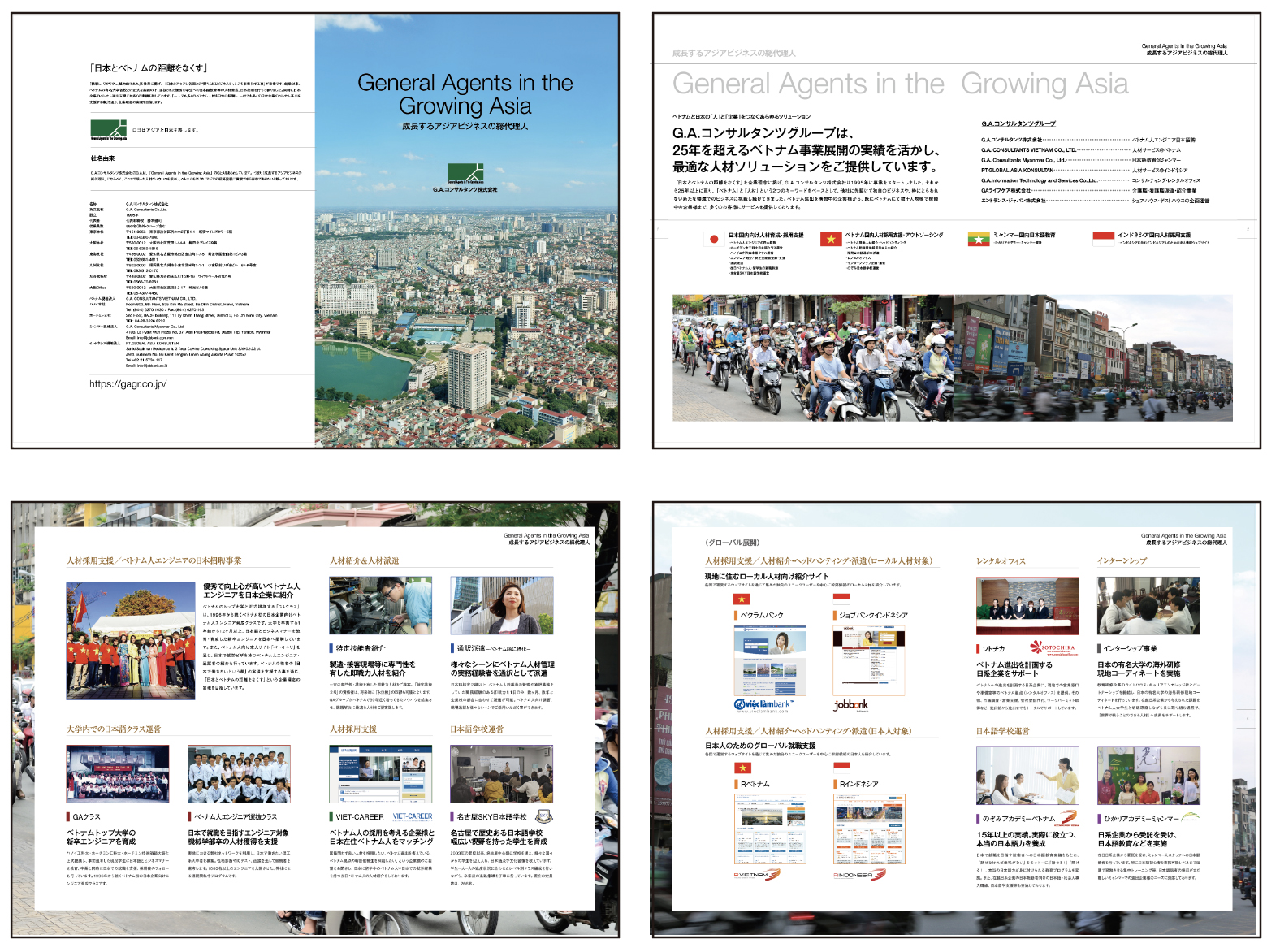Click the green G.A. logo on the cover page
The width and height of the screenshot is (1280, 952).
coord(465,173)
